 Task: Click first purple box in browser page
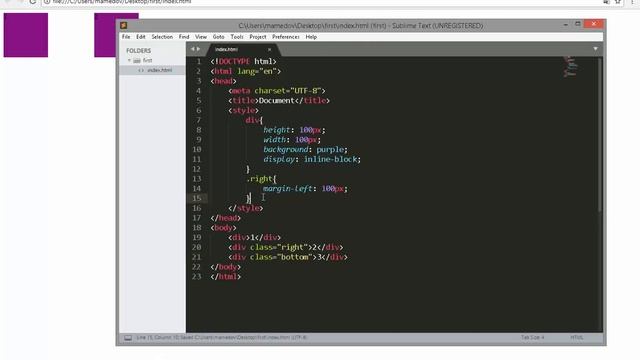click(26, 35)
